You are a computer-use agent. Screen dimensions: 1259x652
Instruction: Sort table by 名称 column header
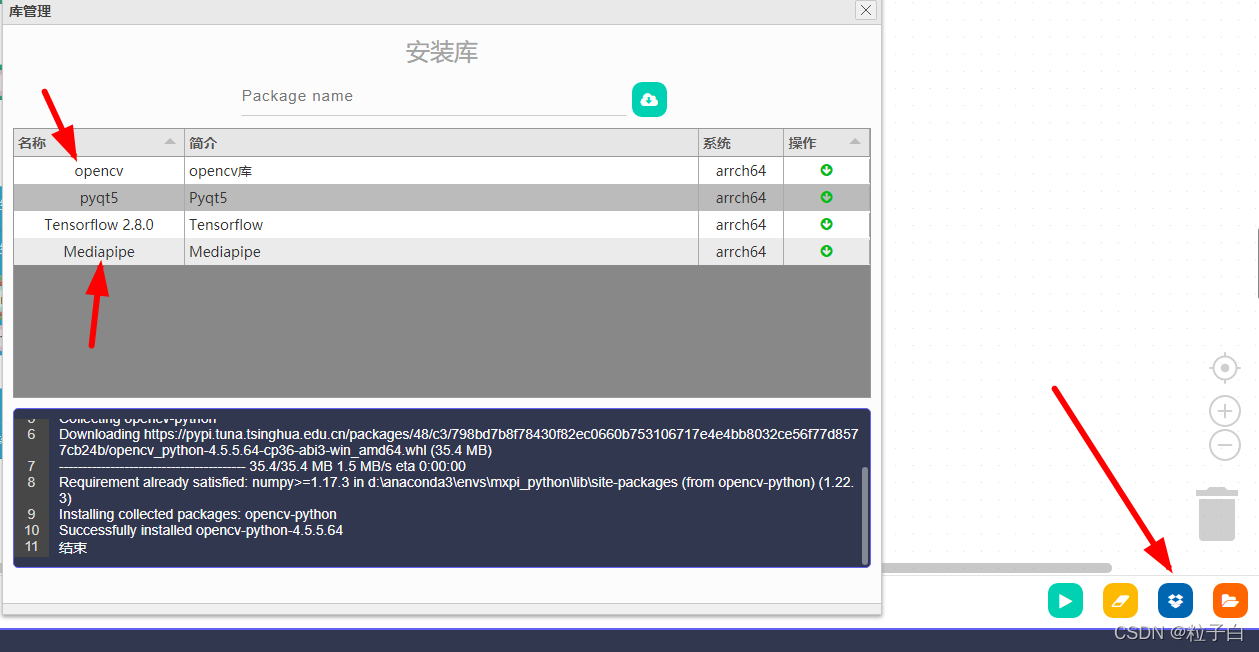(98, 143)
